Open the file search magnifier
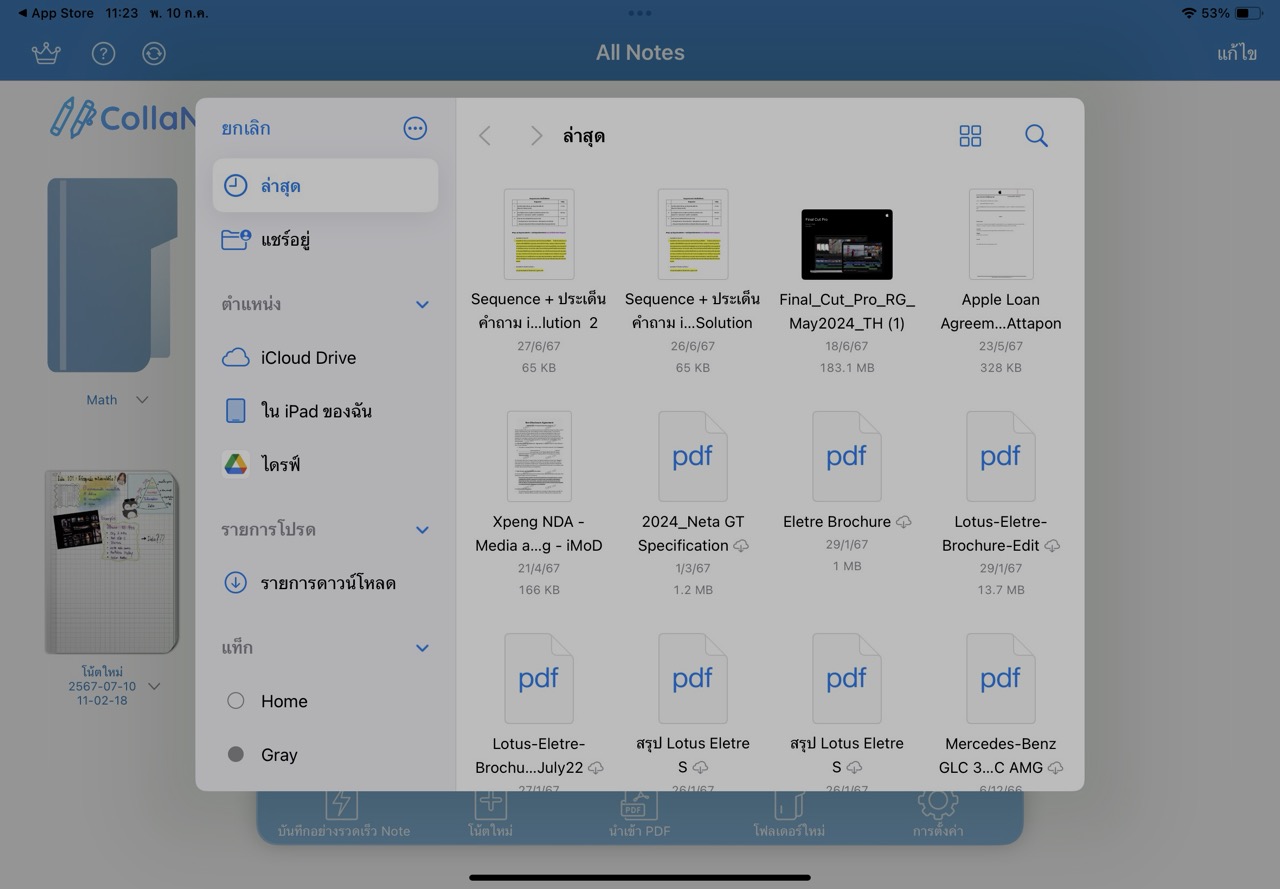Image resolution: width=1280 pixels, height=889 pixels. (1036, 136)
